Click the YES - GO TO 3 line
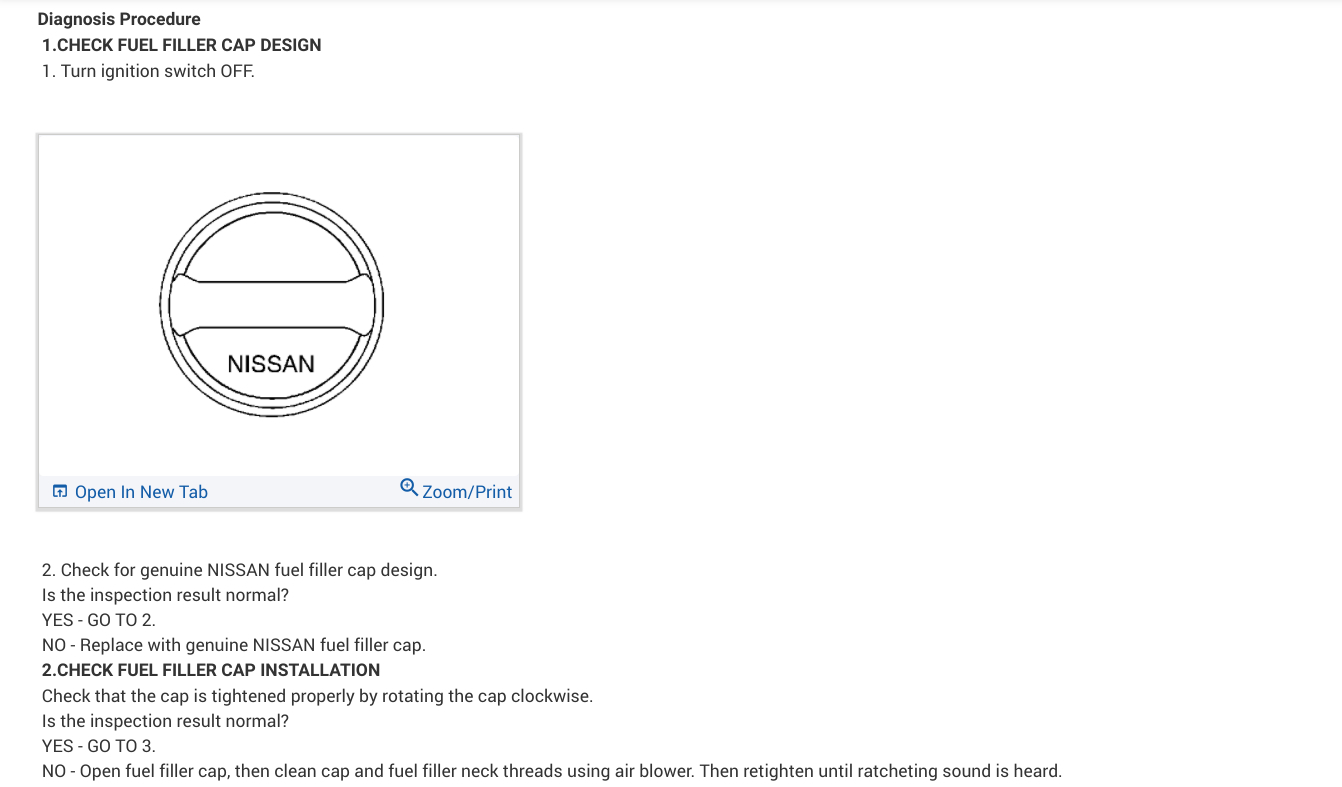 tap(99, 746)
